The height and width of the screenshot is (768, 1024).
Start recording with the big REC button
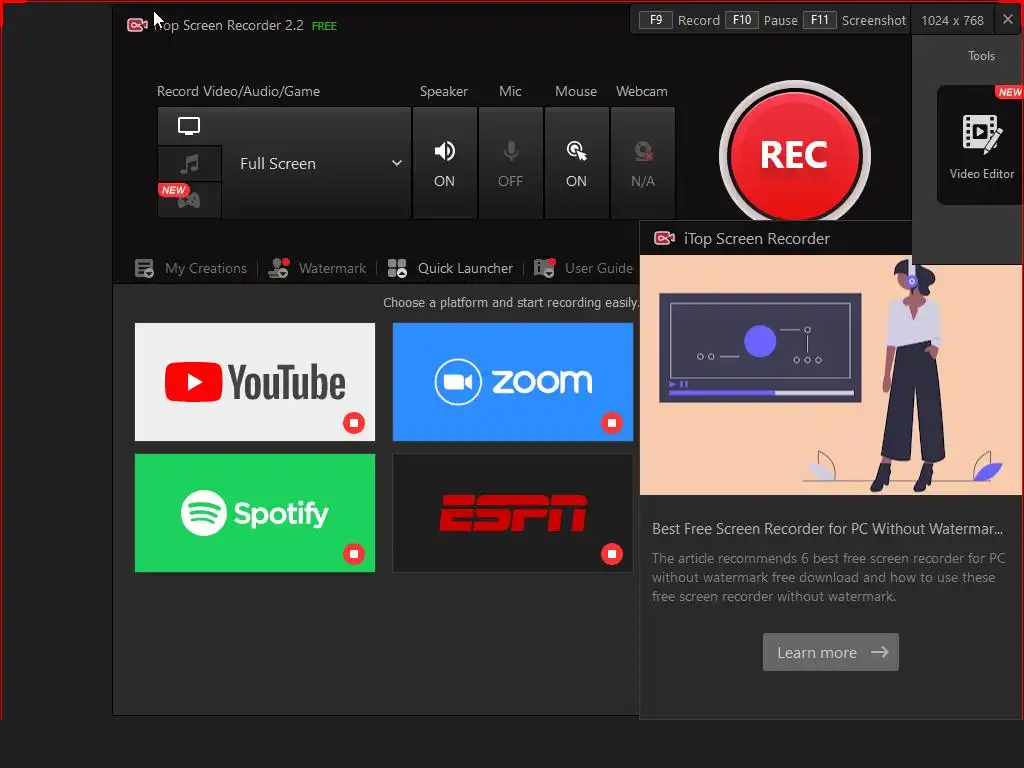[794, 155]
